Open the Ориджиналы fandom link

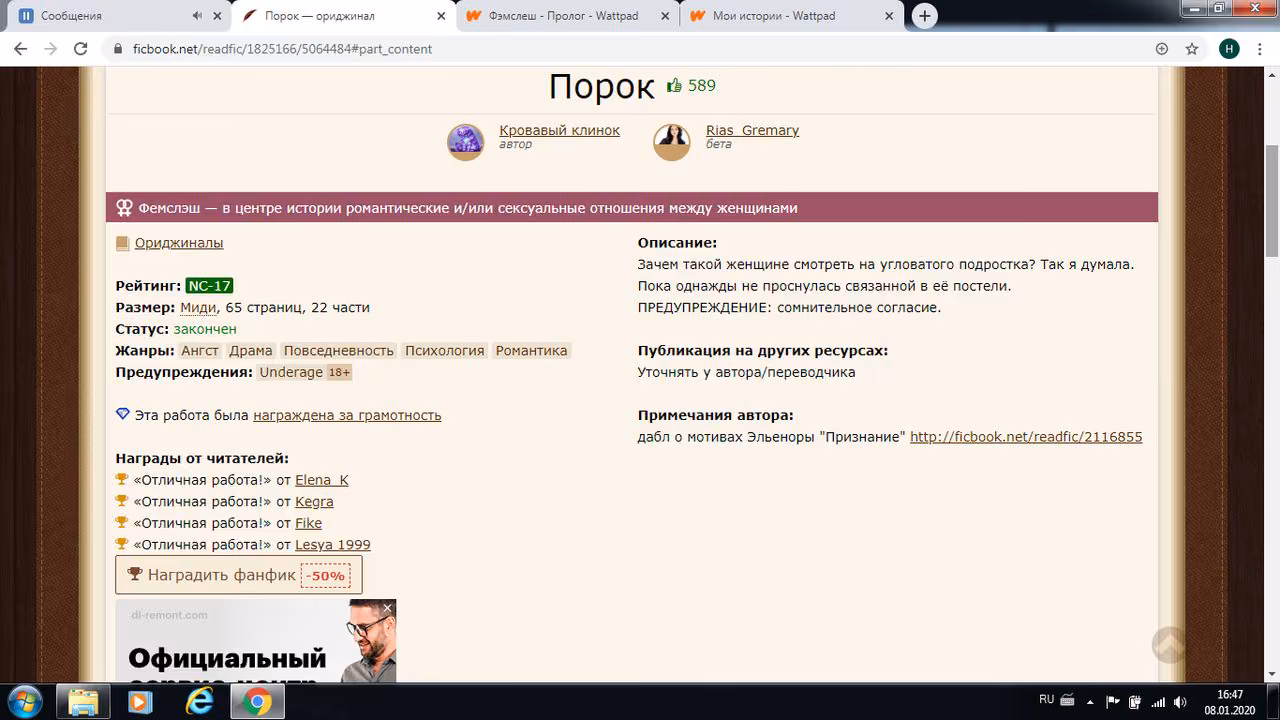click(179, 243)
